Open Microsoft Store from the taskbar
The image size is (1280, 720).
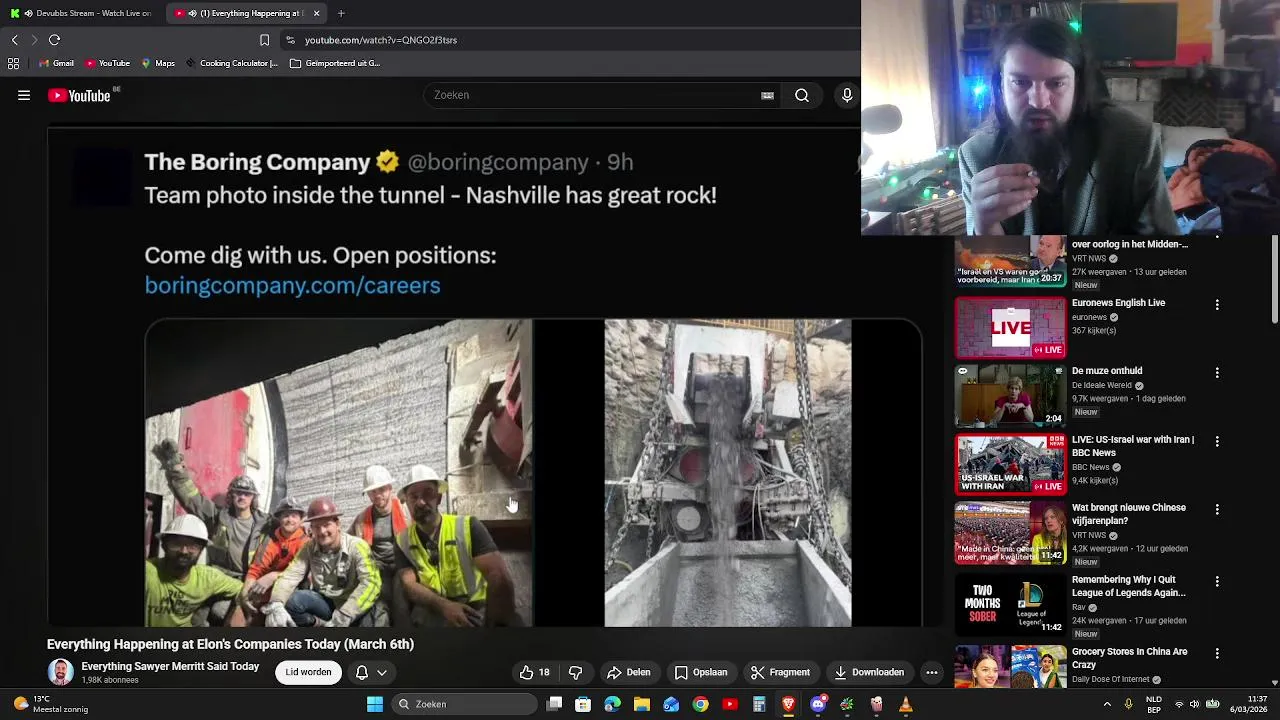[x=583, y=704]
